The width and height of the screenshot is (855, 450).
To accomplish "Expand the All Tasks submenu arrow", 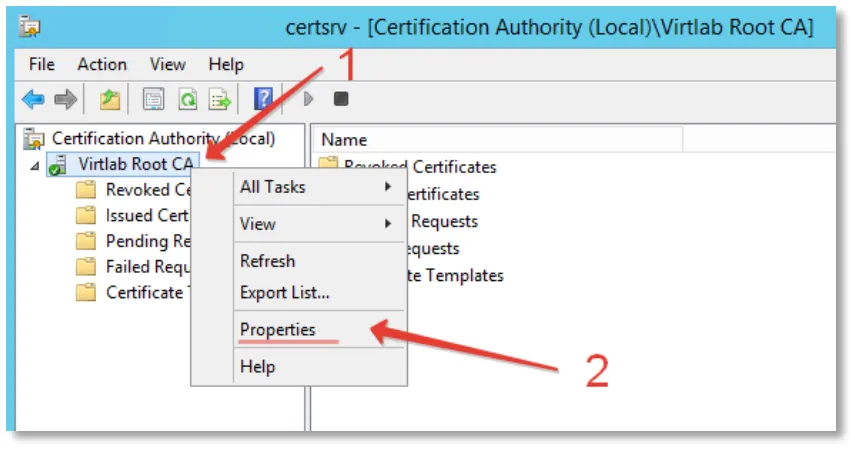I will pyautogui.click(x=388, y=187).
